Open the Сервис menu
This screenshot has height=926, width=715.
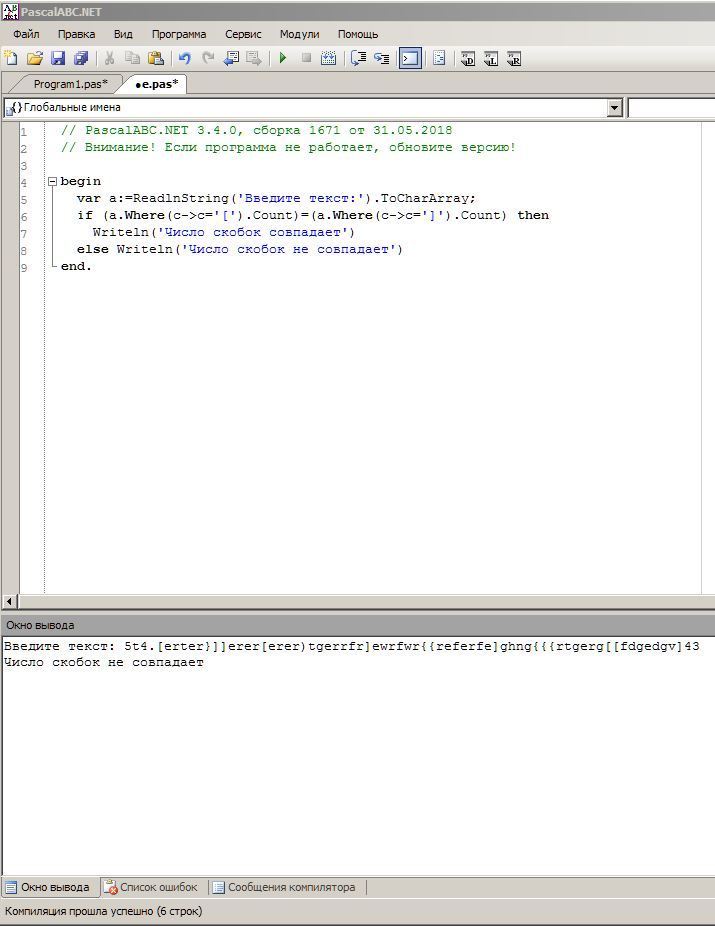243,34
